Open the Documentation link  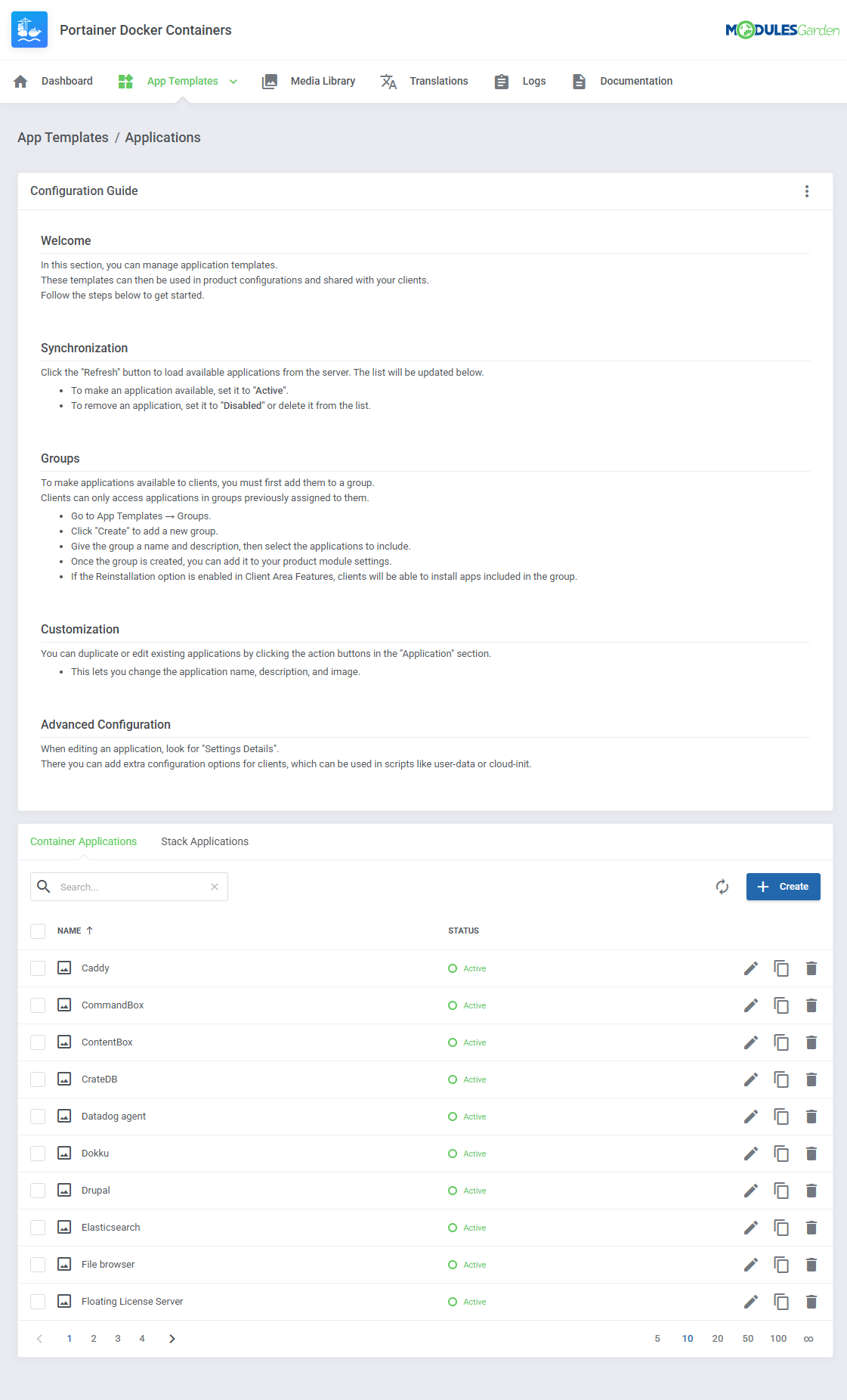pyautogui.click(x=636, y=82)
